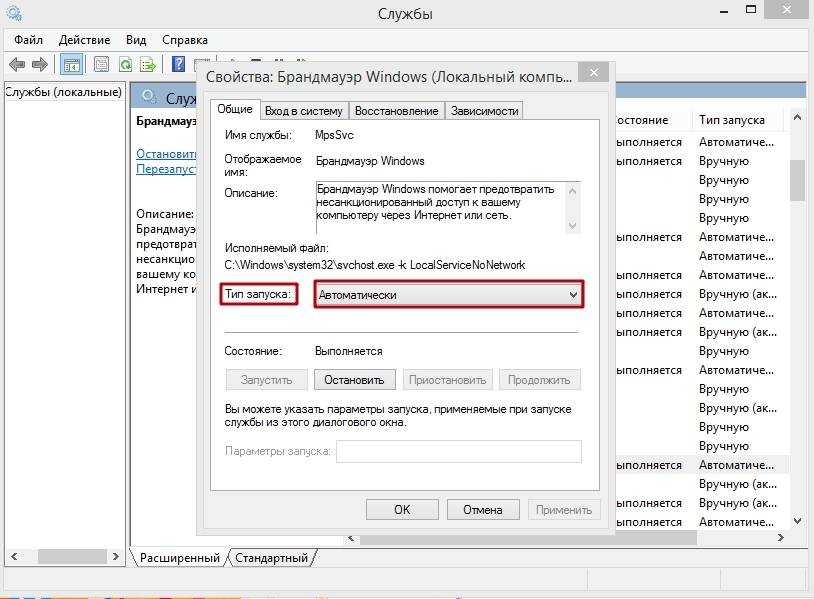Viewport: 814px width, 599px height.
Task: Open the Зависимости tab
Action: (484, 111)
